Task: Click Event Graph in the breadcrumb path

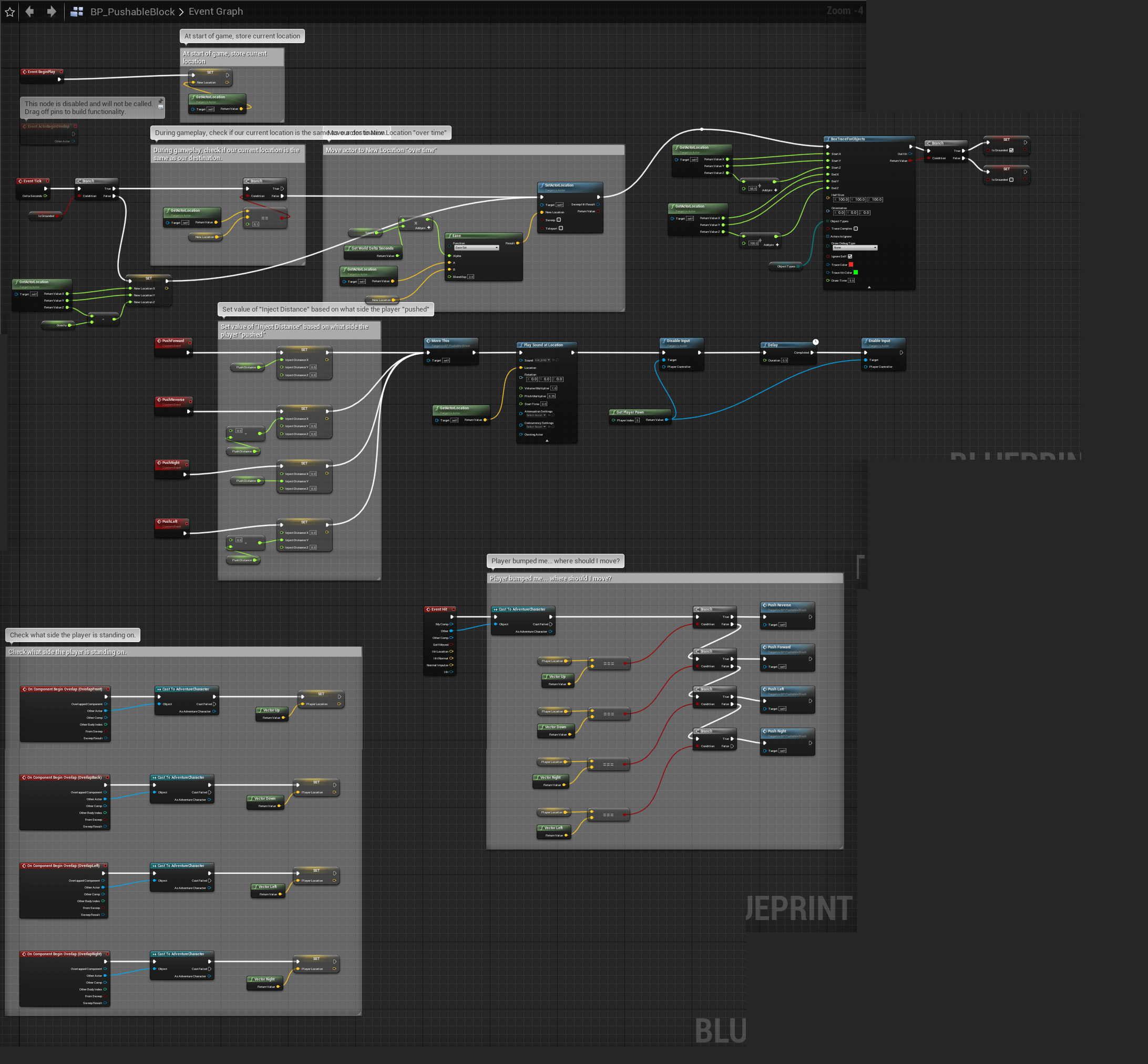Action: click(x=216, y=12)
